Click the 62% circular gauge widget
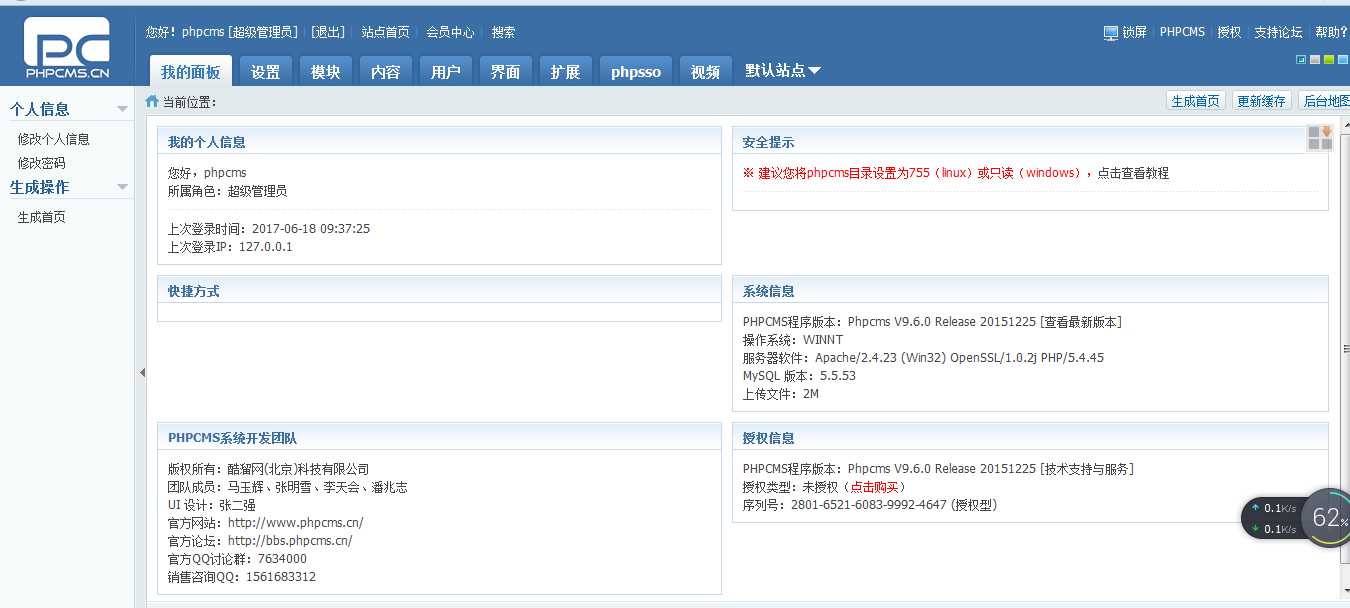The height and width of the screenshot is (608, 1350). (1327, 517)
